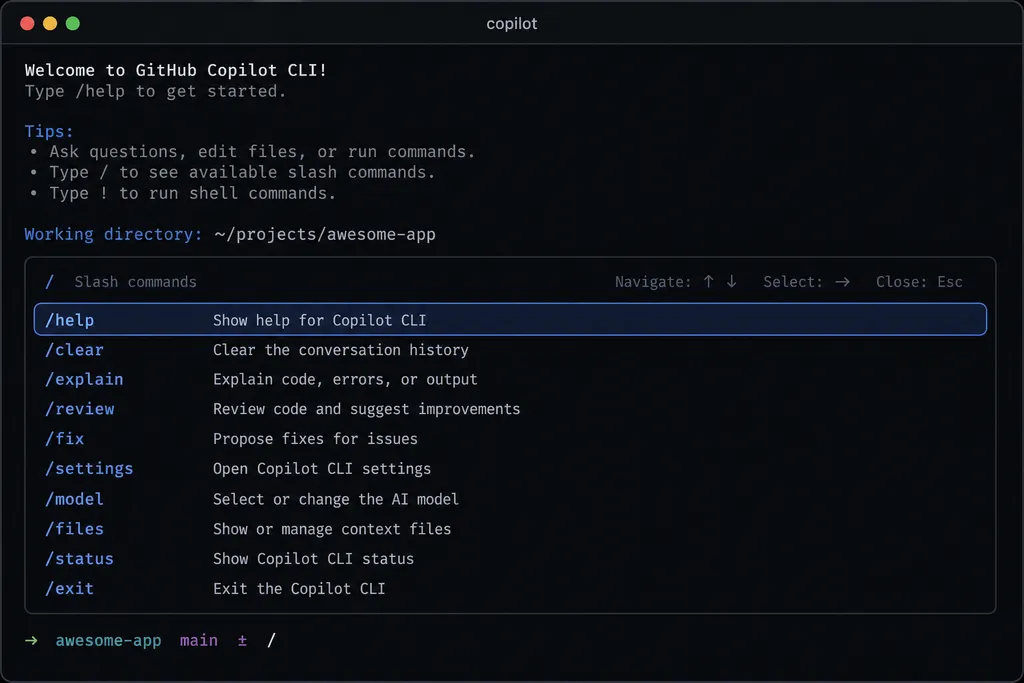Image resolution: width=1024 pixels, height=683 pixels.
Task: Click the red close window button
Action: (x=27, y=24)
